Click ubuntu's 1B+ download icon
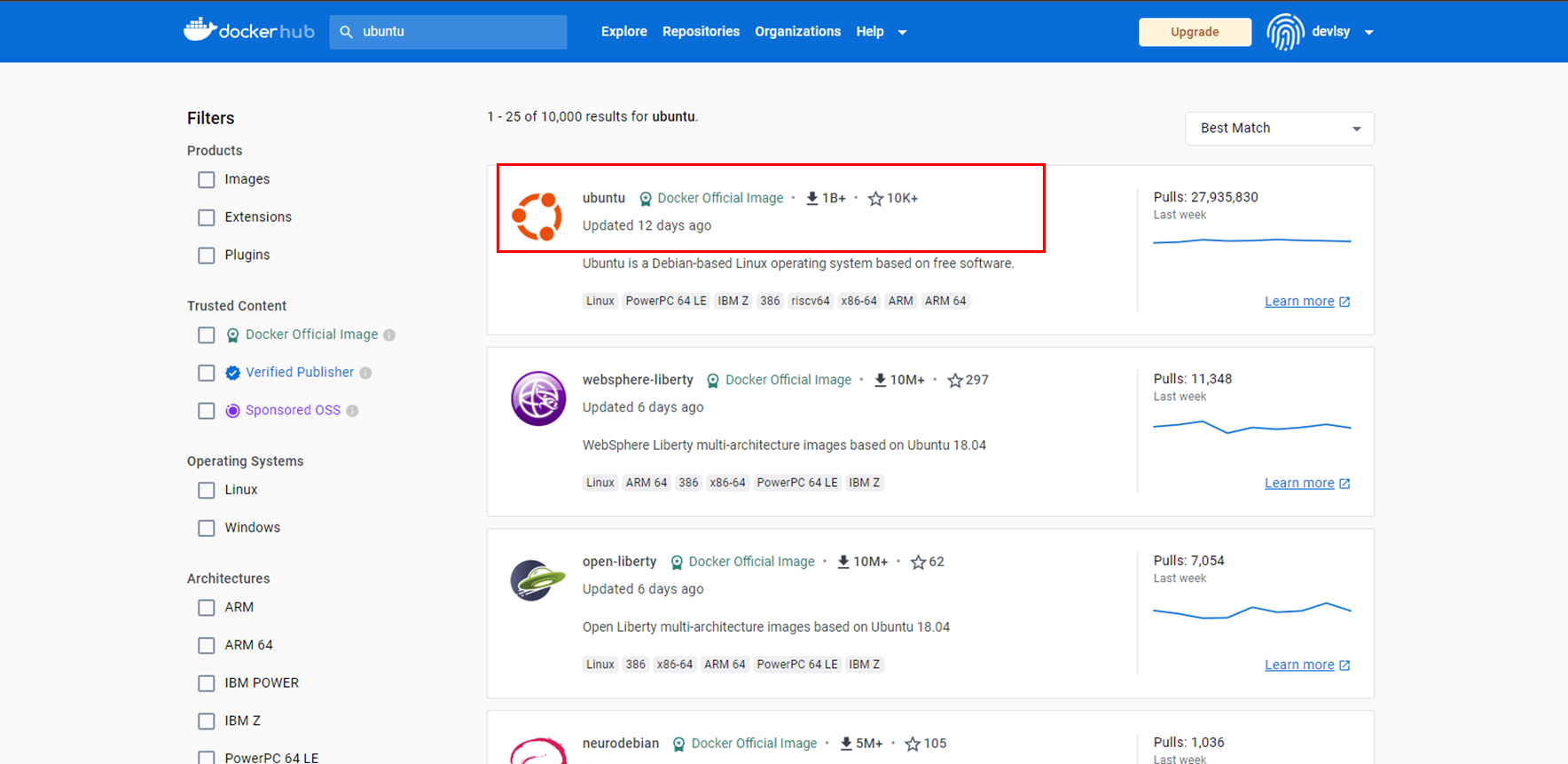The height and width of the screenshot is (764, 1568). click(x=811, y=198)
